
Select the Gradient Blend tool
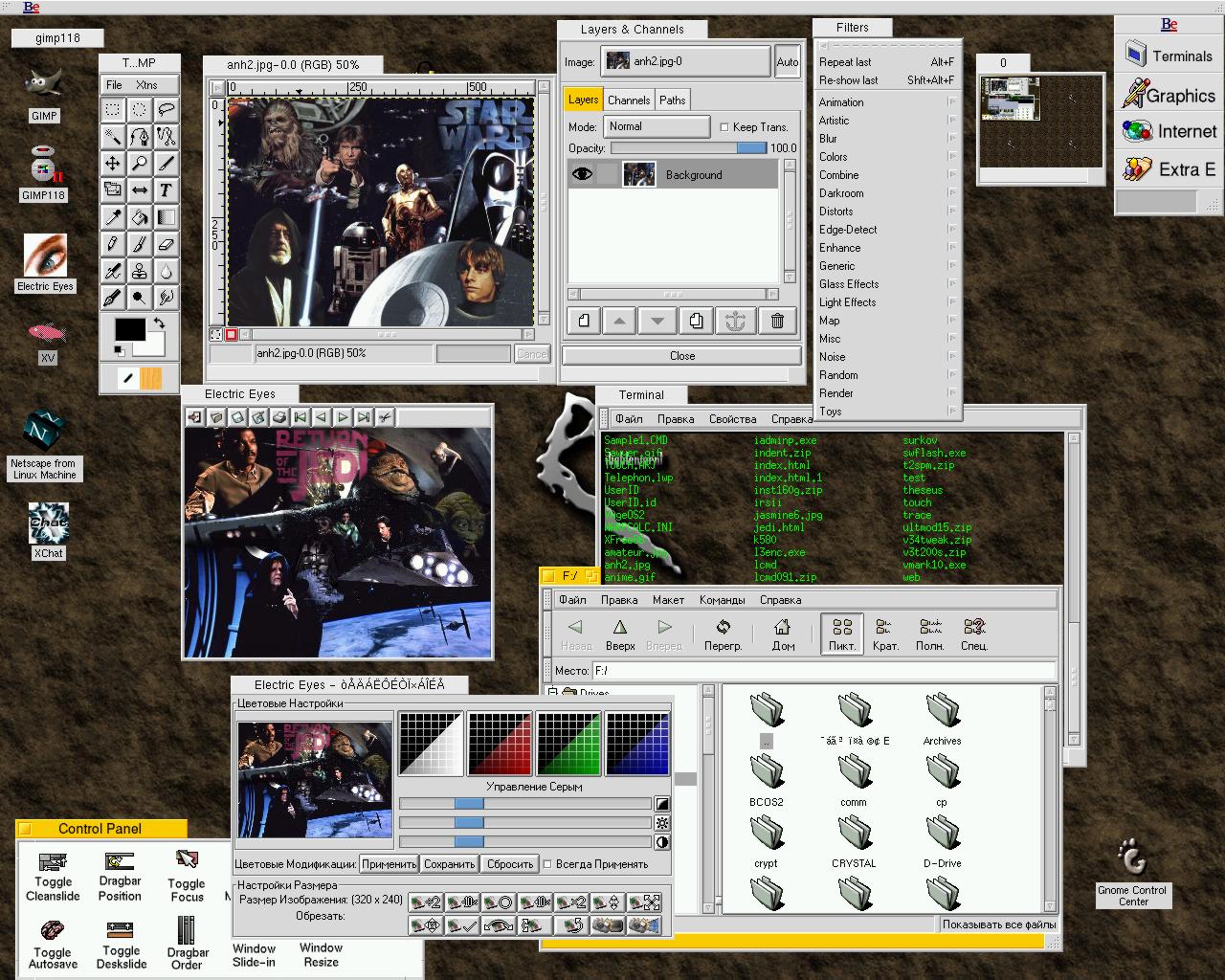click(167, 217)
